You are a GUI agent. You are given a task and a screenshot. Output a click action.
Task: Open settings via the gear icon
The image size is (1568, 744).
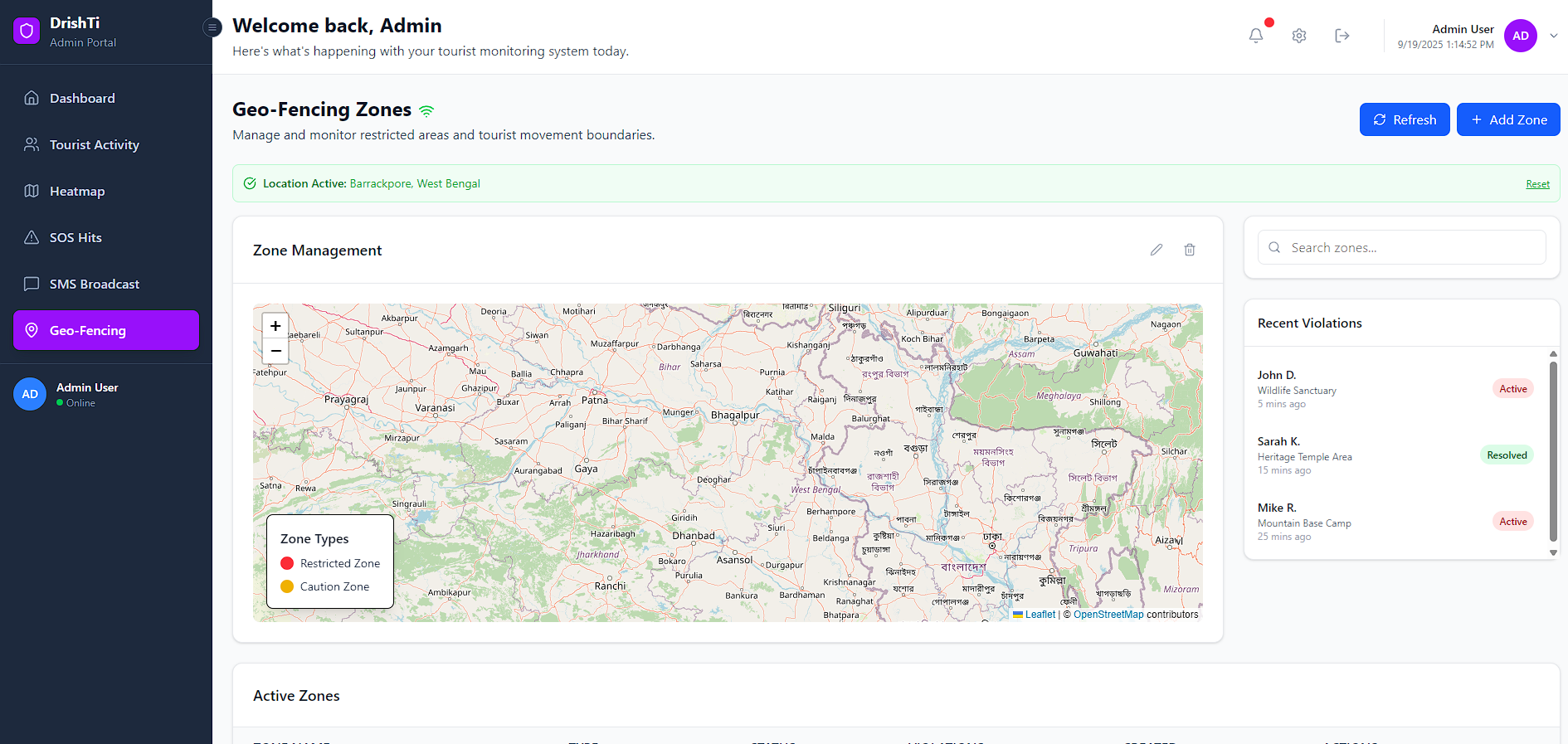pos(1299,36)
